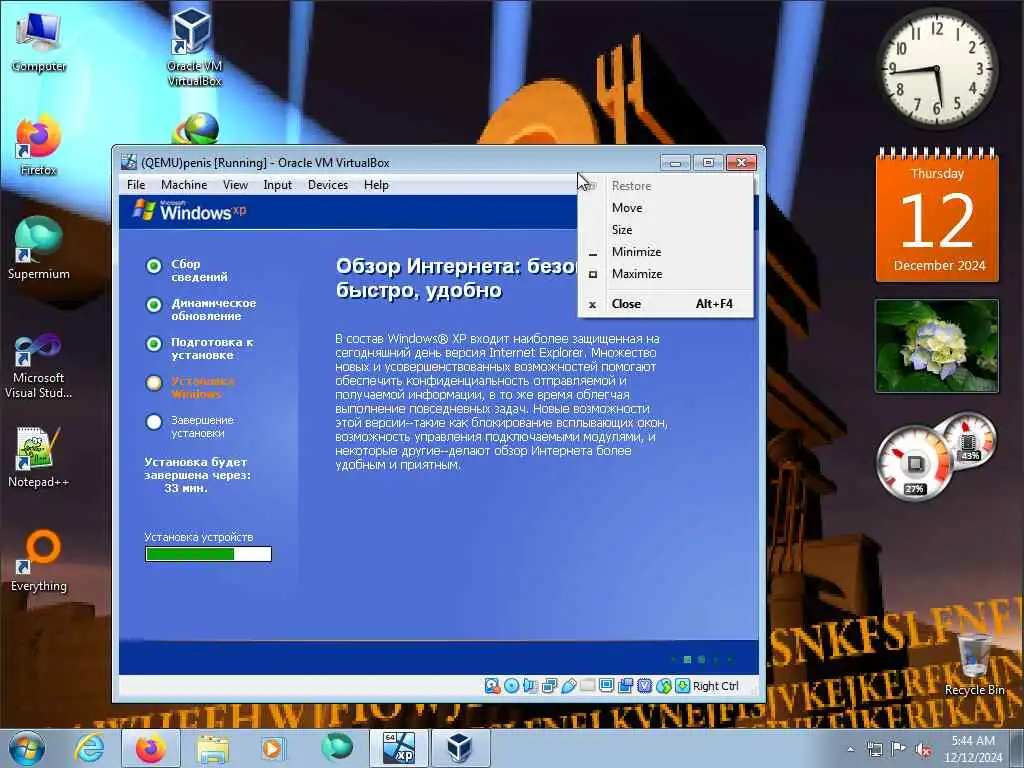Open the Help menu
This screenshot has width=1024, height=768.
(x=376, y=185)
